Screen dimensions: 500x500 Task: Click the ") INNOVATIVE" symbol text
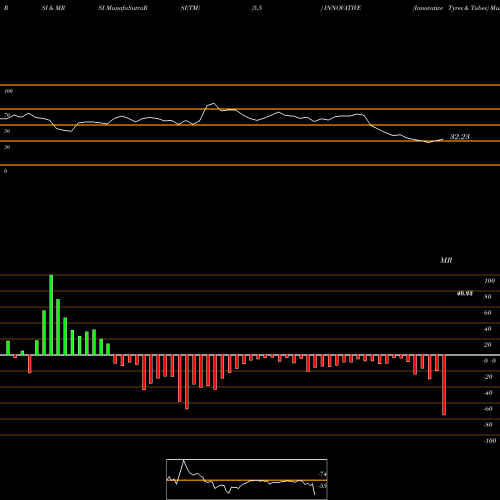pyautogui.click(x=341, y=8)
